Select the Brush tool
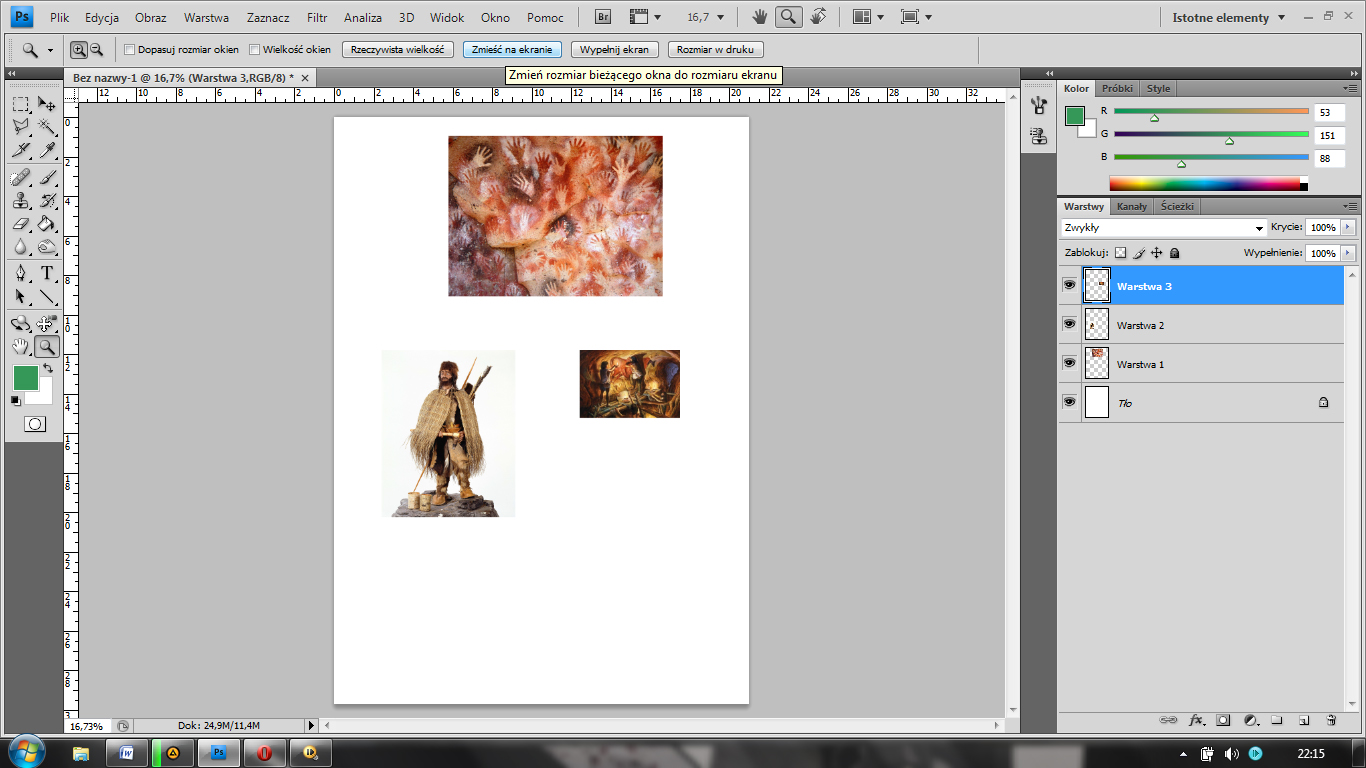This screenshot has height=768, width=1366. 47,177
